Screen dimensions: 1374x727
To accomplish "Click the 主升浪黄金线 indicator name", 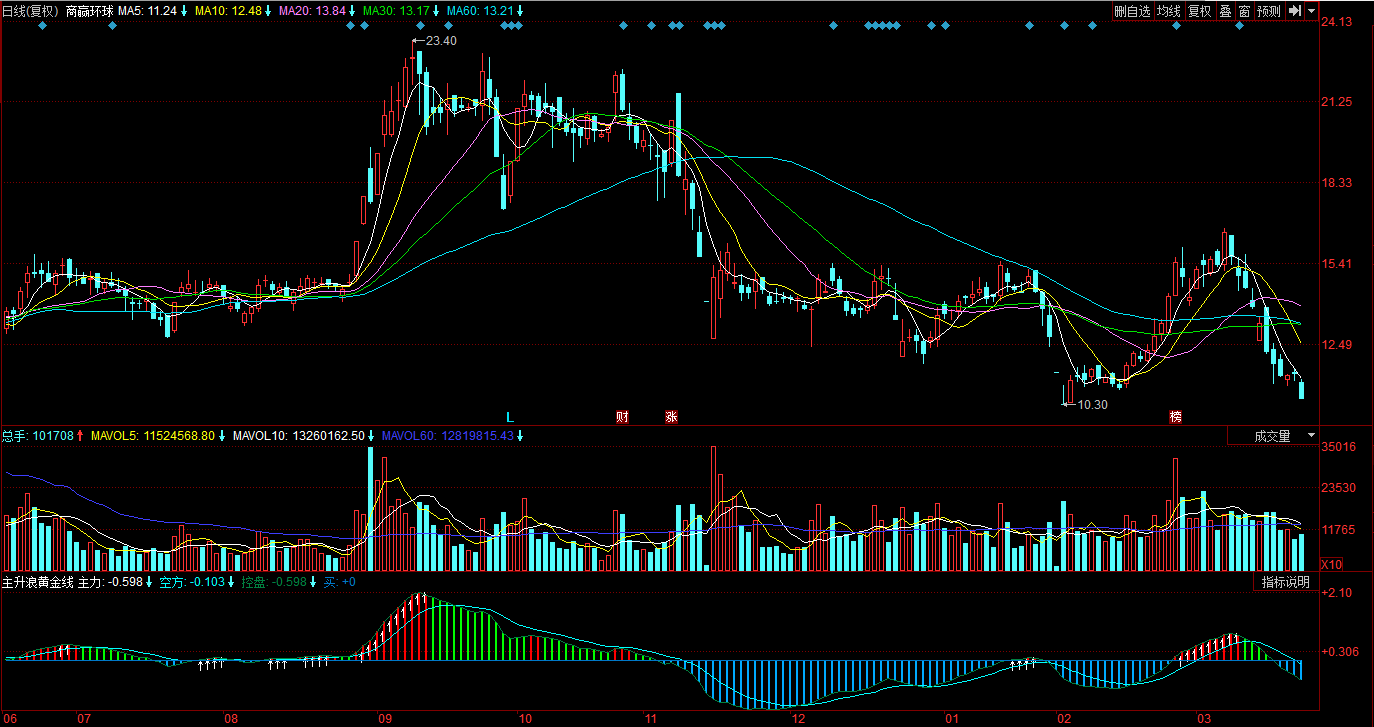I will click(x=38, y=582).
